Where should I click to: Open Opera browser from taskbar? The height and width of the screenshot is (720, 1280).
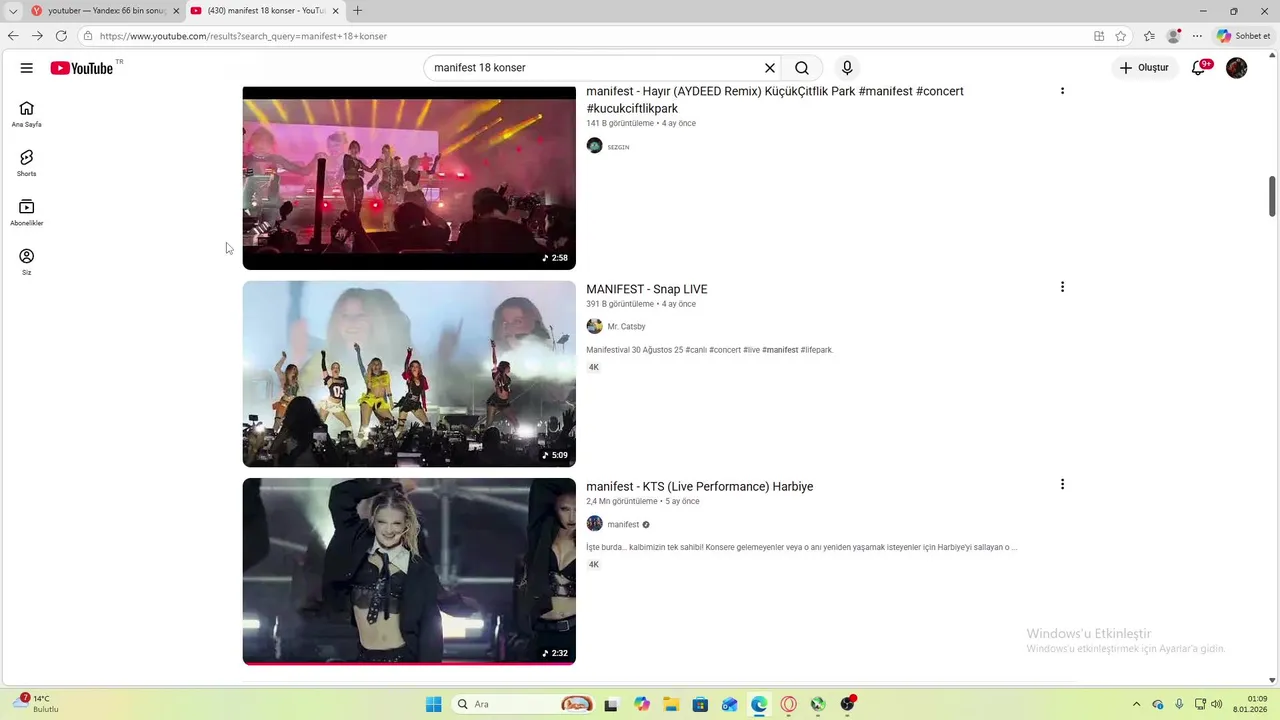pyautogui.click(x=789, y=704)
